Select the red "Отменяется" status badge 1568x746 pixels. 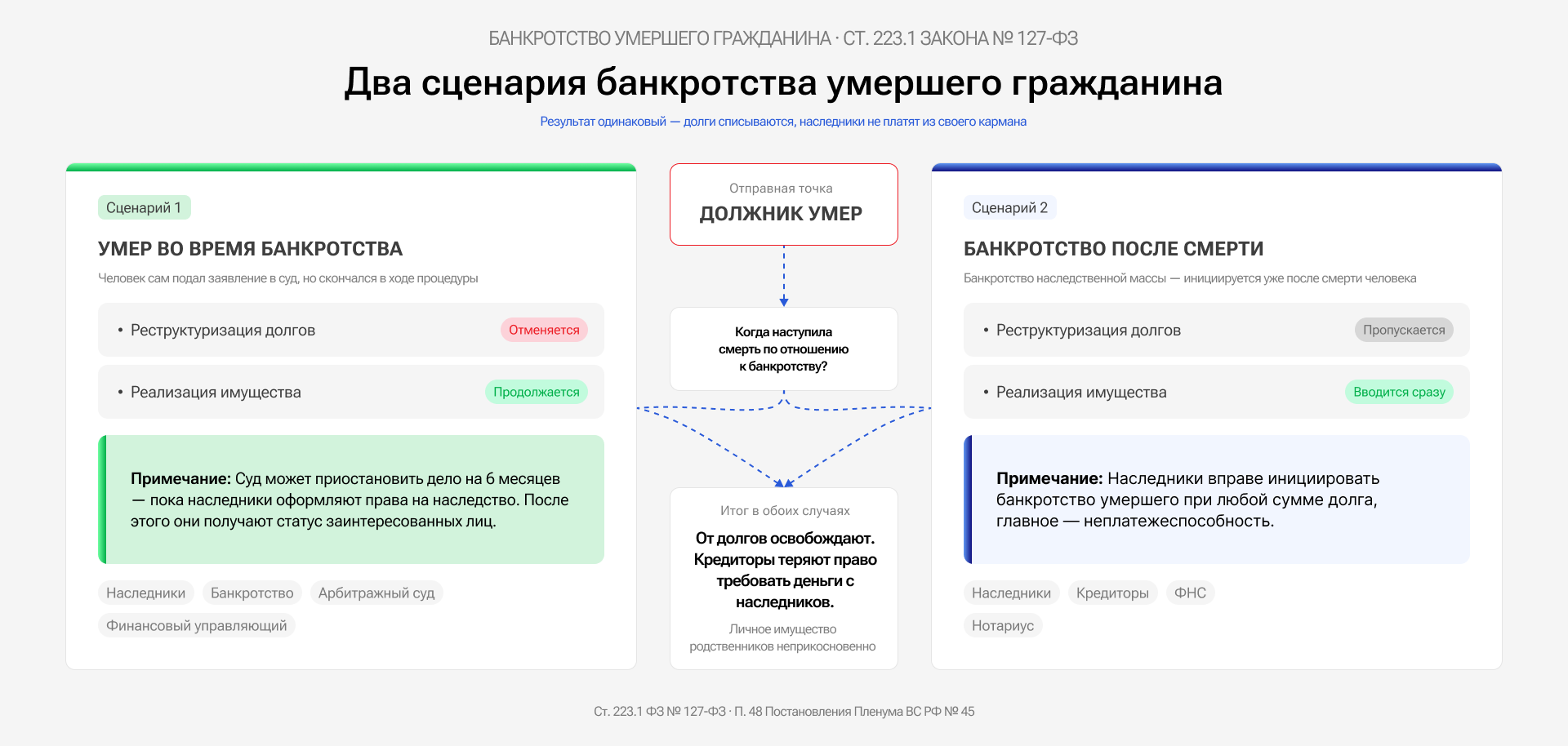544,330
